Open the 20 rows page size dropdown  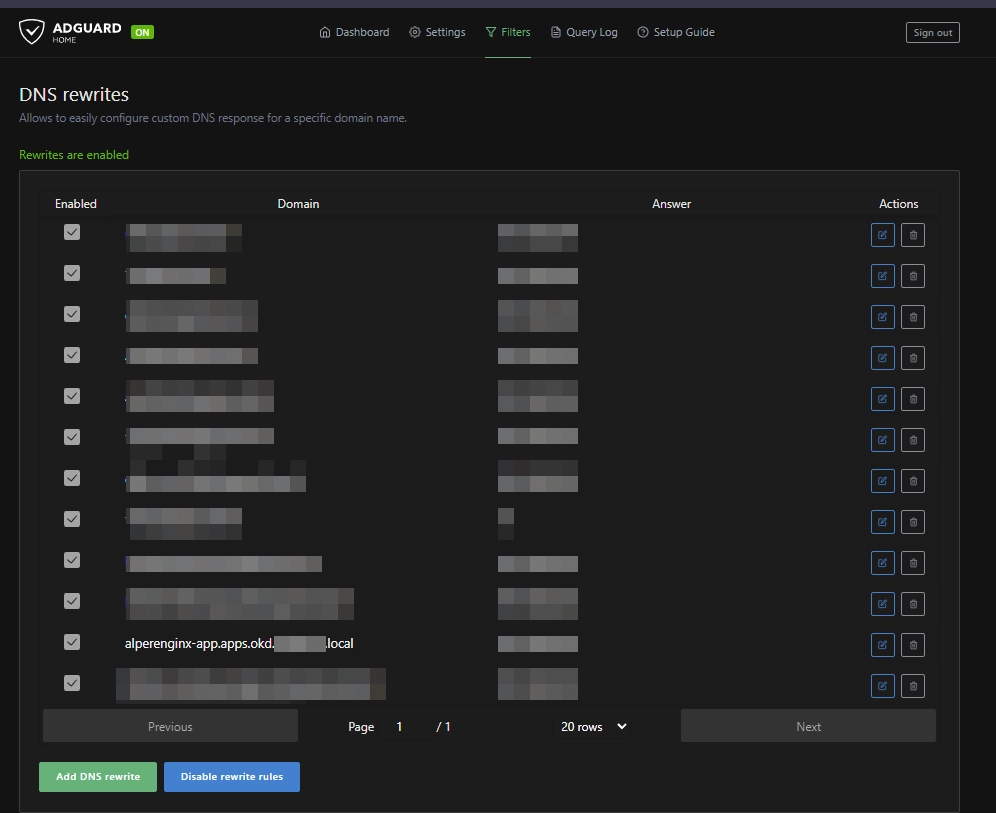pos(593,727)
